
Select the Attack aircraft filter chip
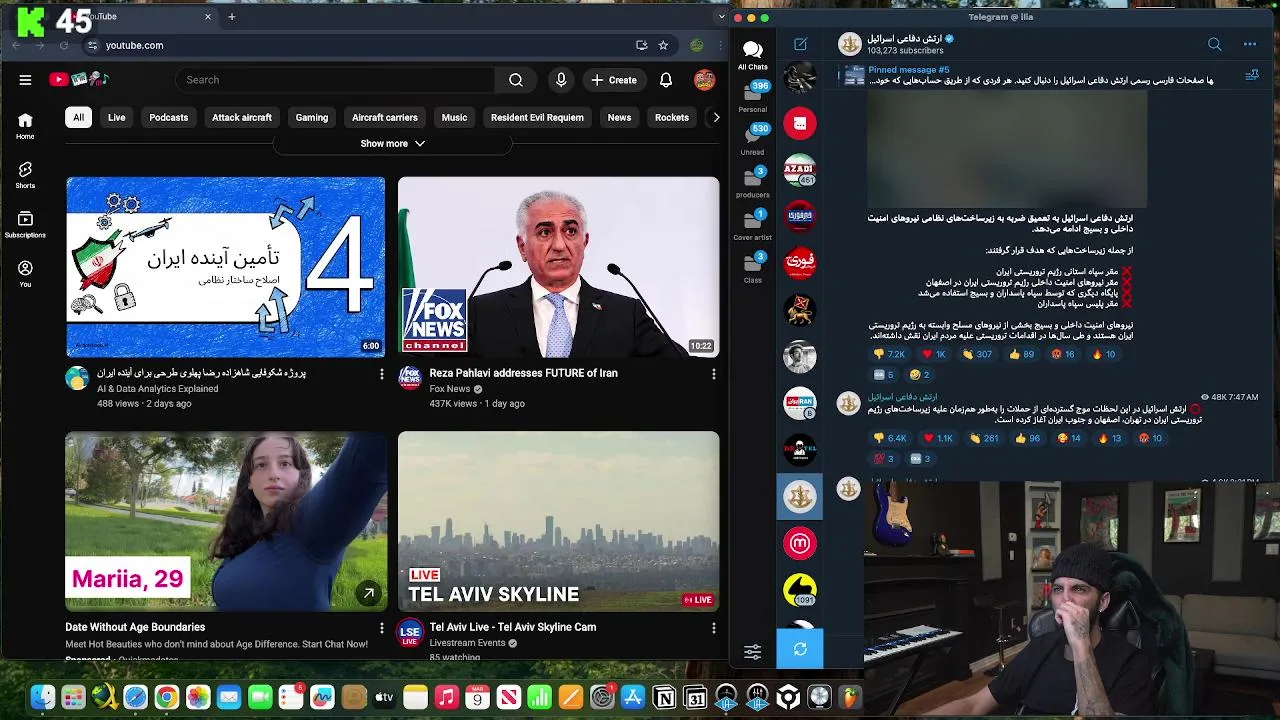click(242, 118)
